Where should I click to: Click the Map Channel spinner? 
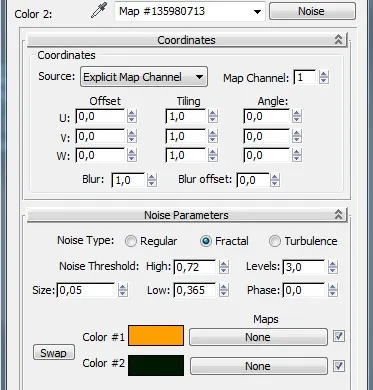pyautogui.click(x=323, y=77)
